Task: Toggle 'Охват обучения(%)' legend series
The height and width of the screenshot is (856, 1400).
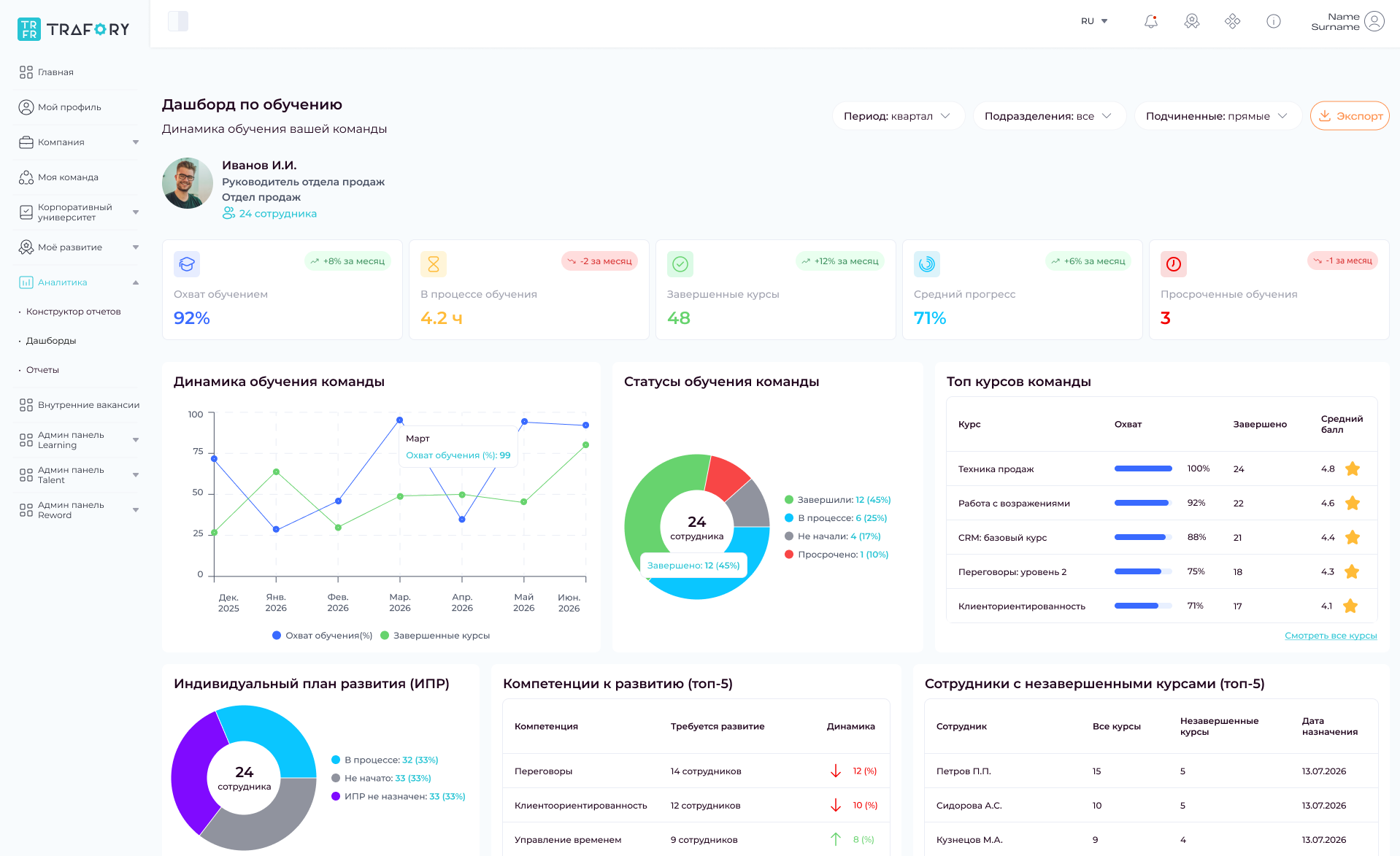Action: (x=322, y=636)
